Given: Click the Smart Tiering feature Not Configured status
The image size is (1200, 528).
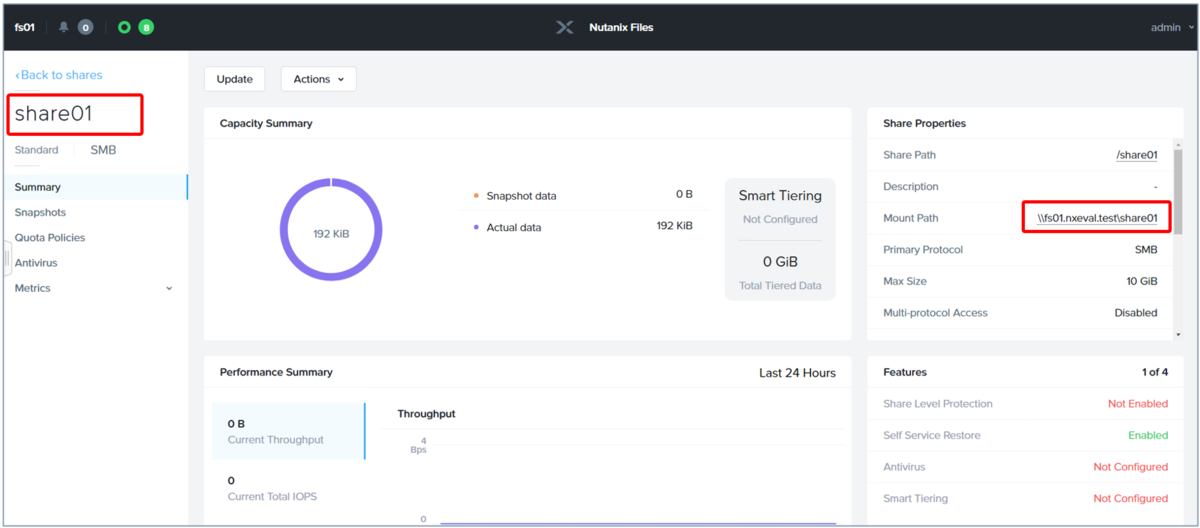Looking at the screenshot, I should 1130,498.
